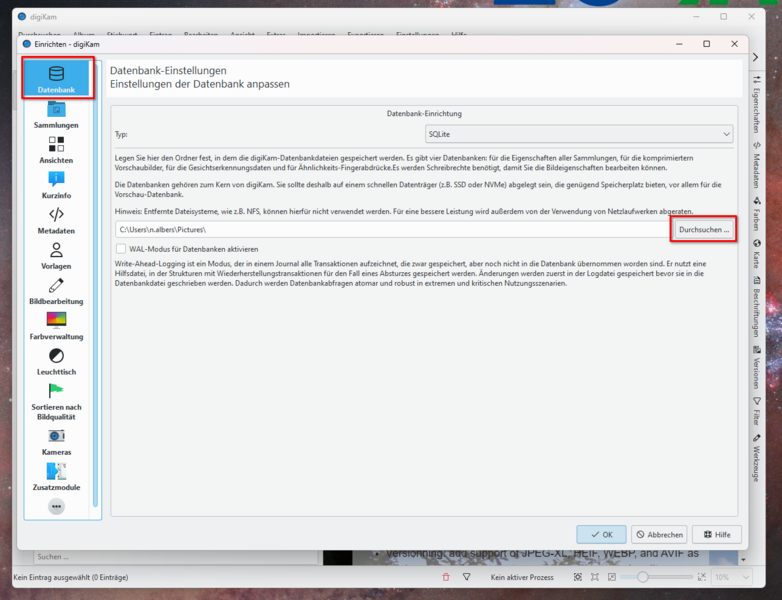
Task: Open Farben tab in right sidebar
Action: [x=757, y=214]
